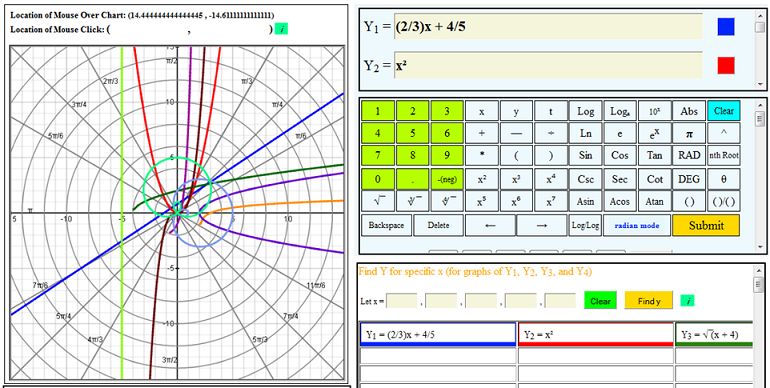Click the x cubed key
Screen dimensions: 770x388
tap(516, 179)
